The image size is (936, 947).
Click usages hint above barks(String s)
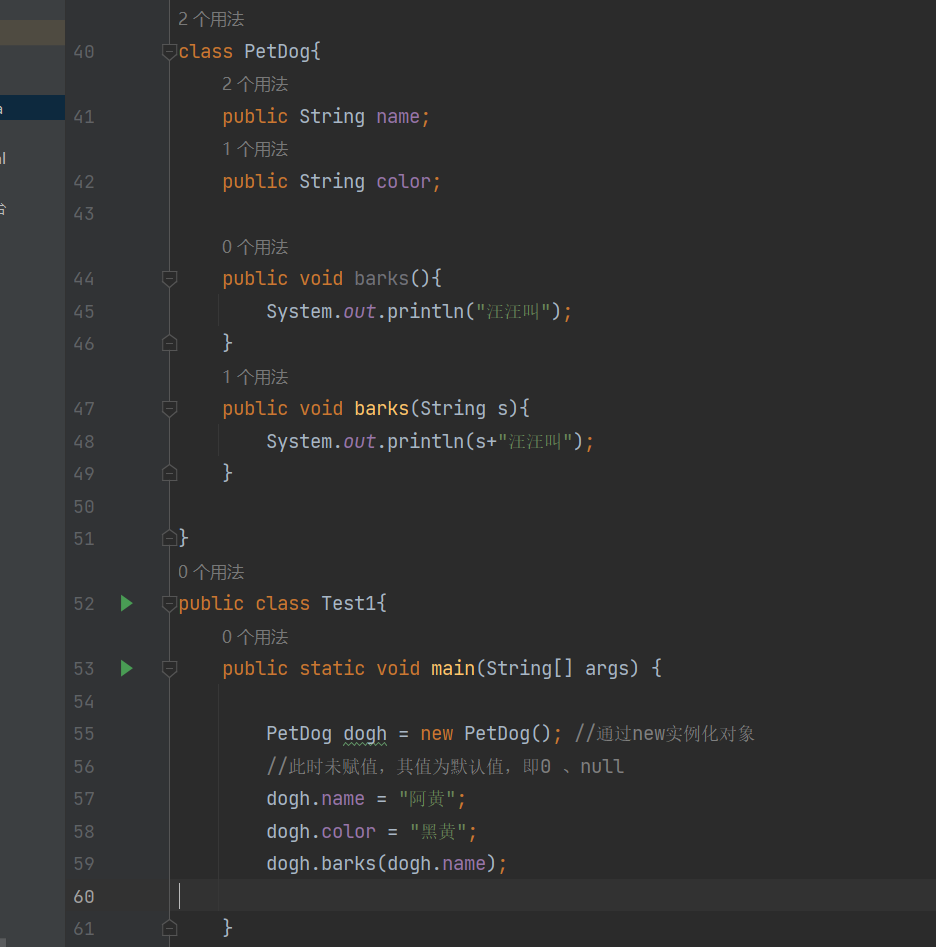254,377
